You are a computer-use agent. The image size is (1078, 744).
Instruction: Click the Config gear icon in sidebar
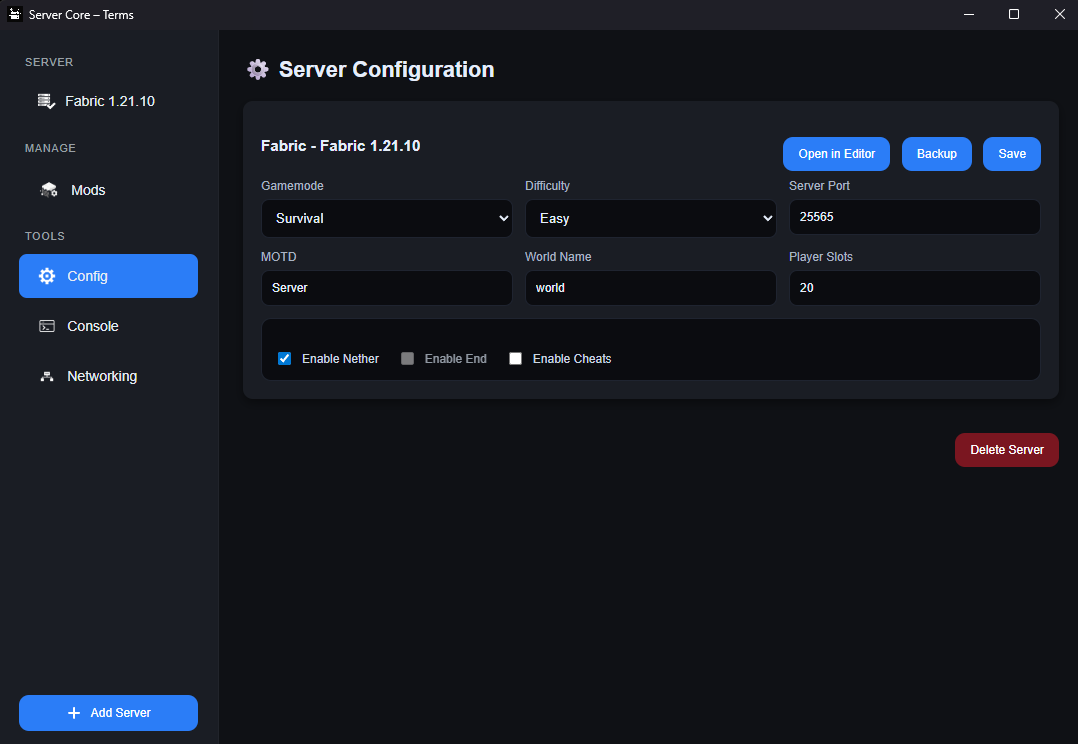point(46,276)
